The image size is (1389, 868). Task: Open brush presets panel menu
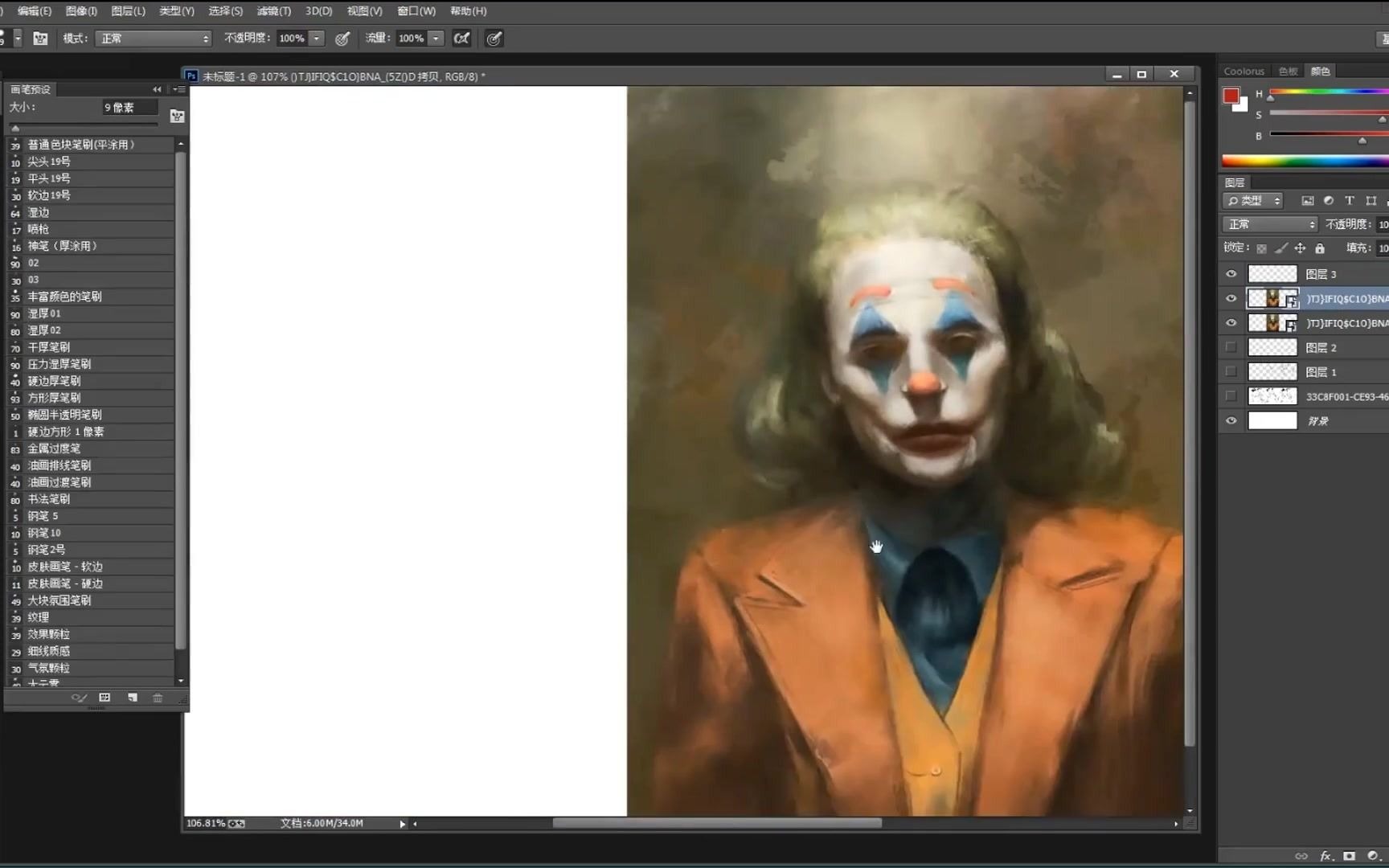tap(179, 89)
